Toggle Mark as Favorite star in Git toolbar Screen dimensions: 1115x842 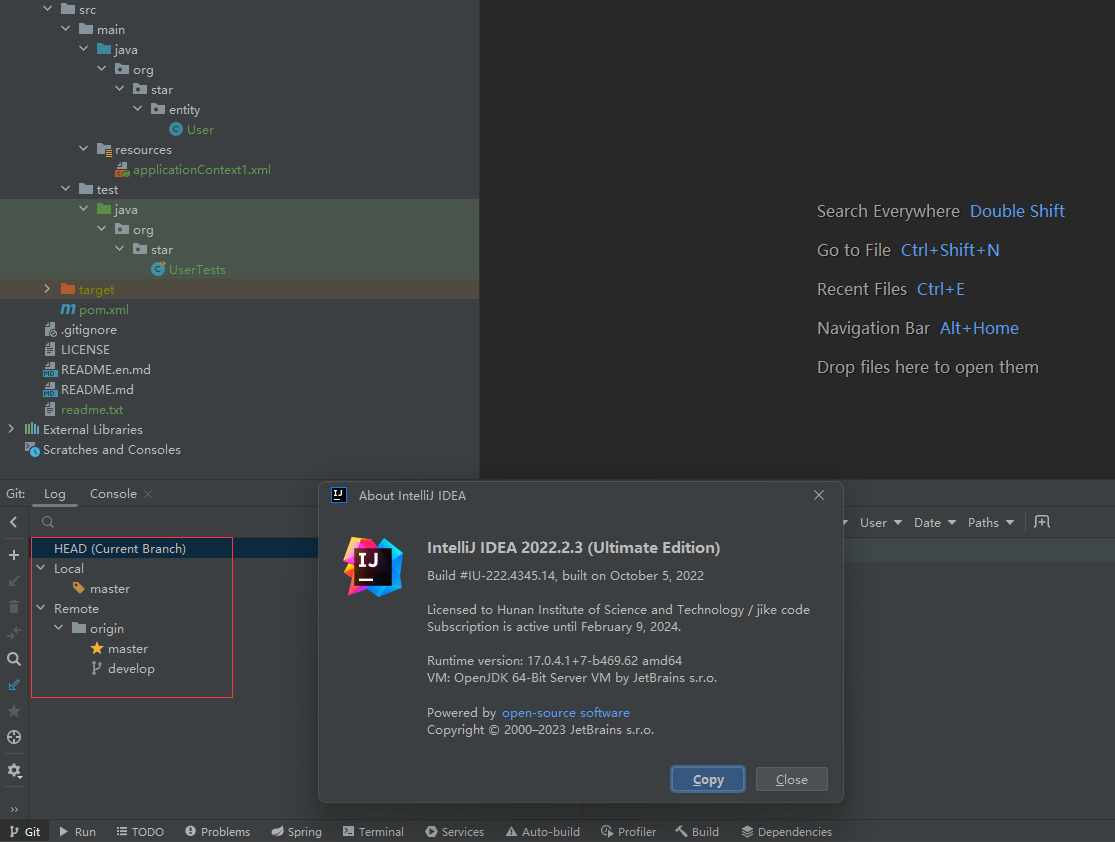coord(14,711)
